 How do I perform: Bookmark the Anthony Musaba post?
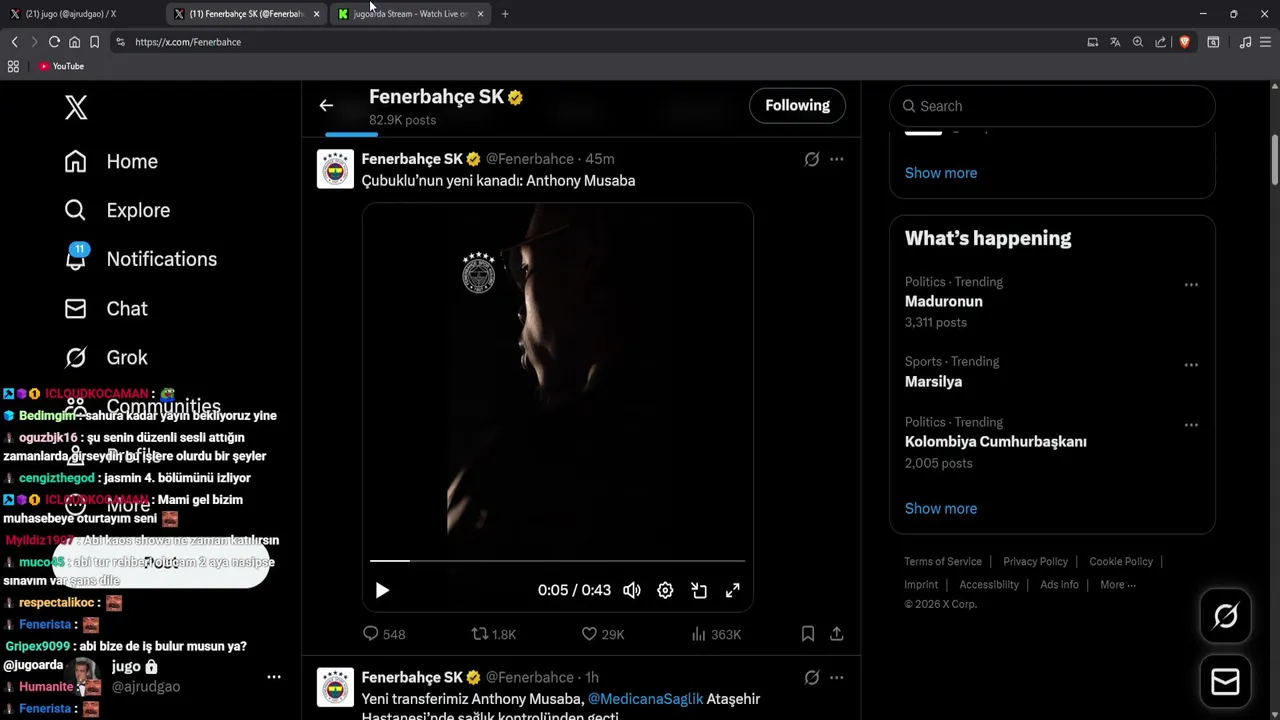(x=808, y=634)
